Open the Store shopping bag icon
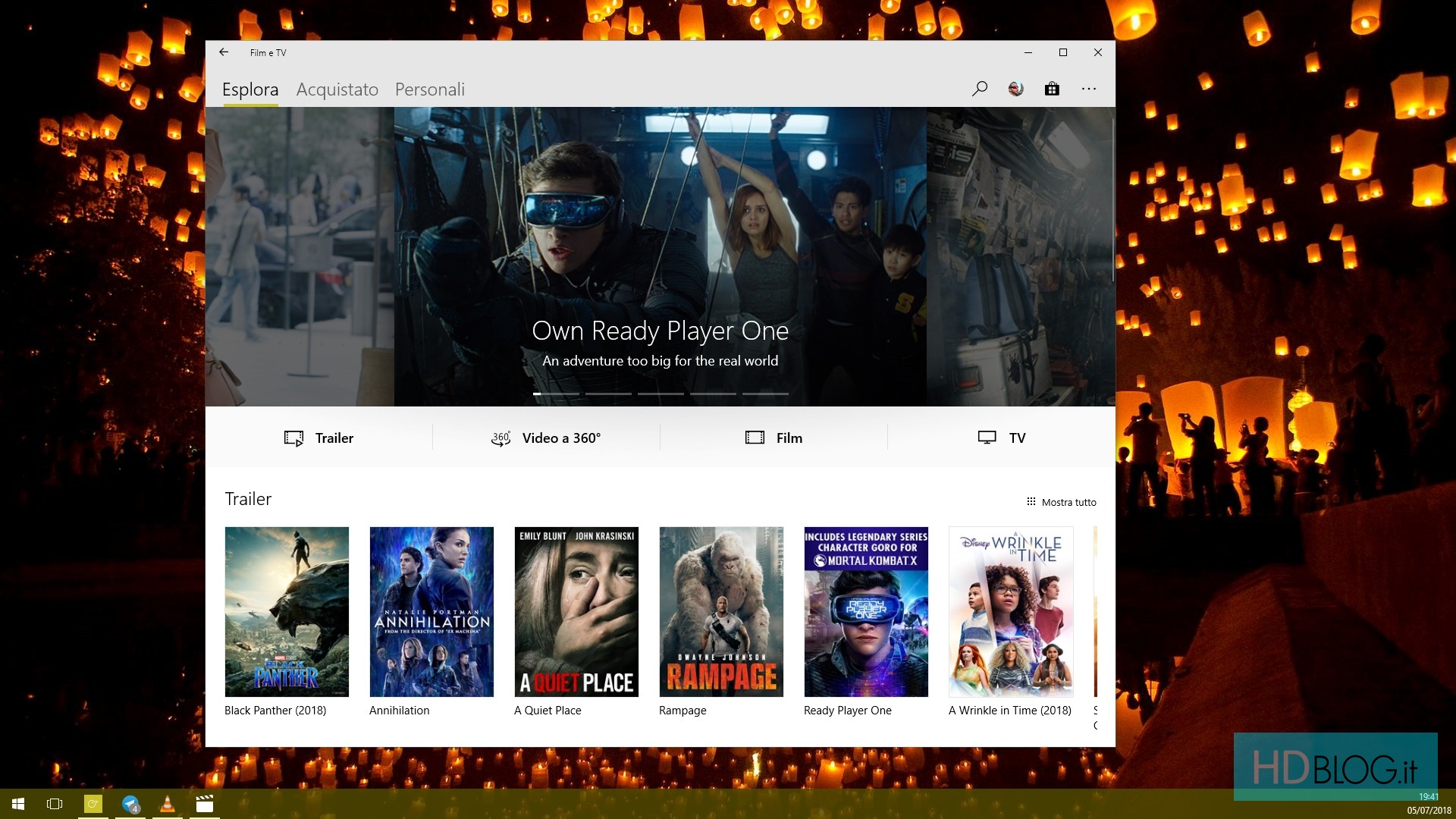This screenshot has width=1456, height=819. 1052,89
